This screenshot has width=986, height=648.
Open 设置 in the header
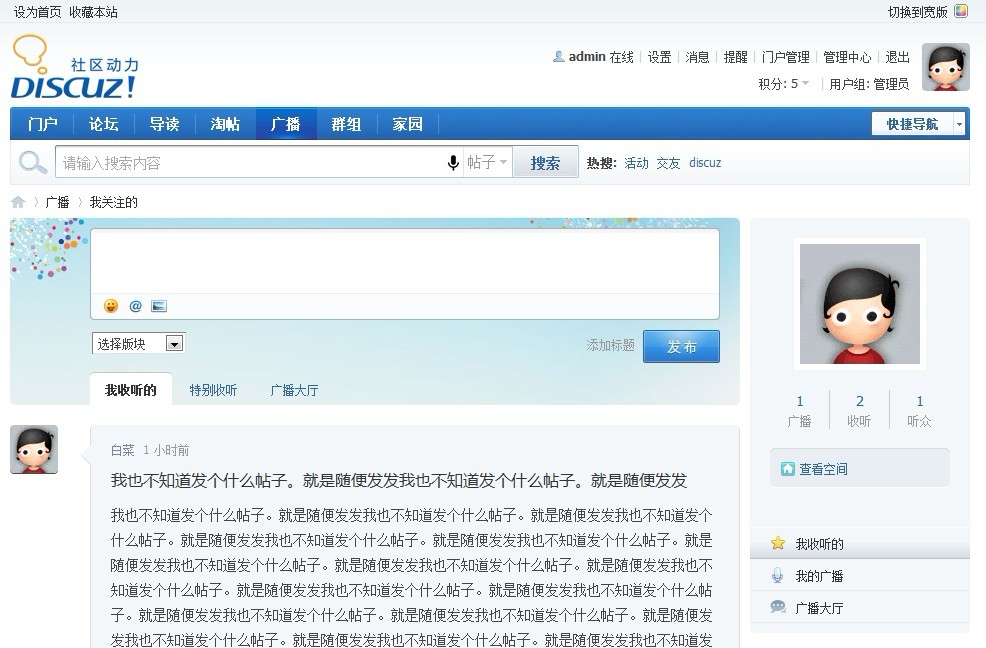(x=660, y=57)
